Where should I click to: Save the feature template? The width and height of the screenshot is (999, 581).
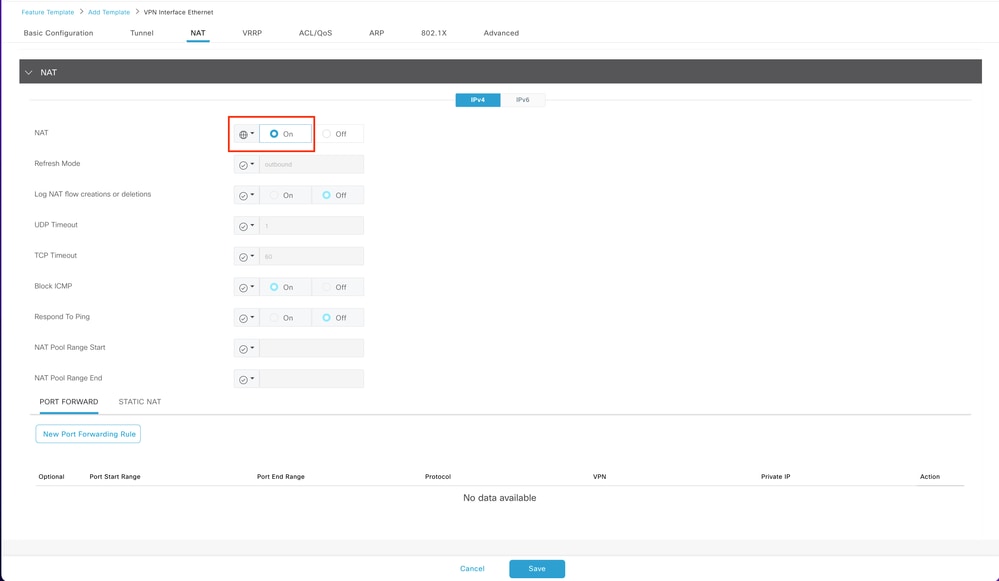(537, 568)
